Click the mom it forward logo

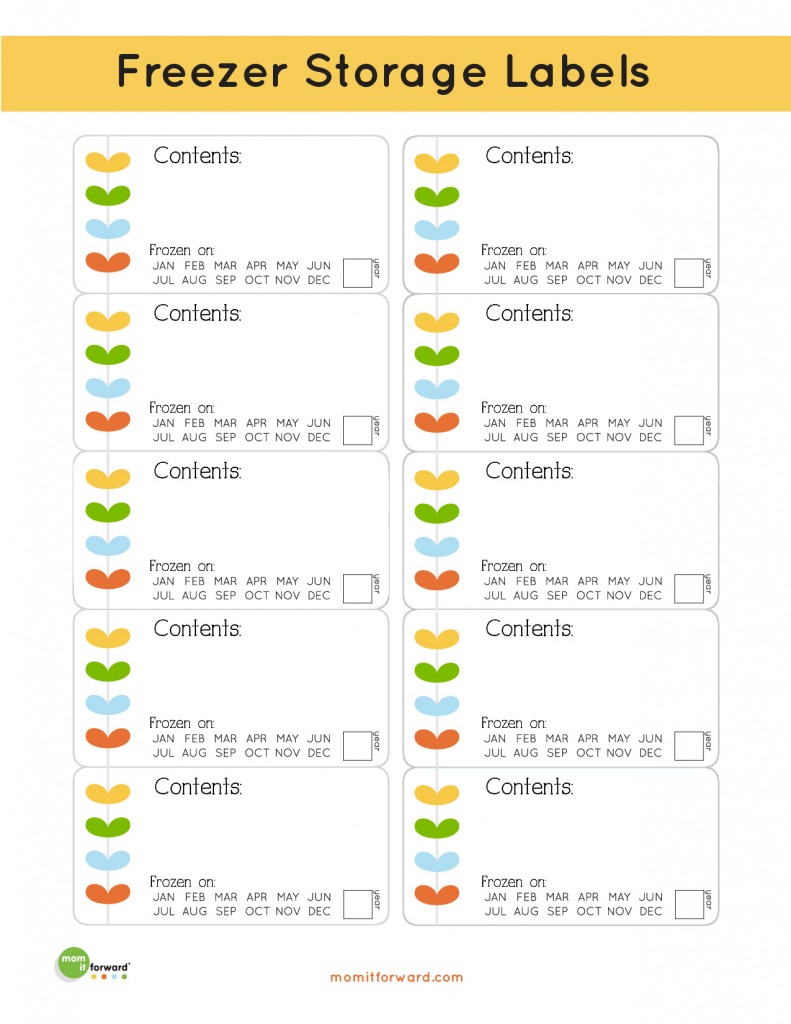[92, 965]
